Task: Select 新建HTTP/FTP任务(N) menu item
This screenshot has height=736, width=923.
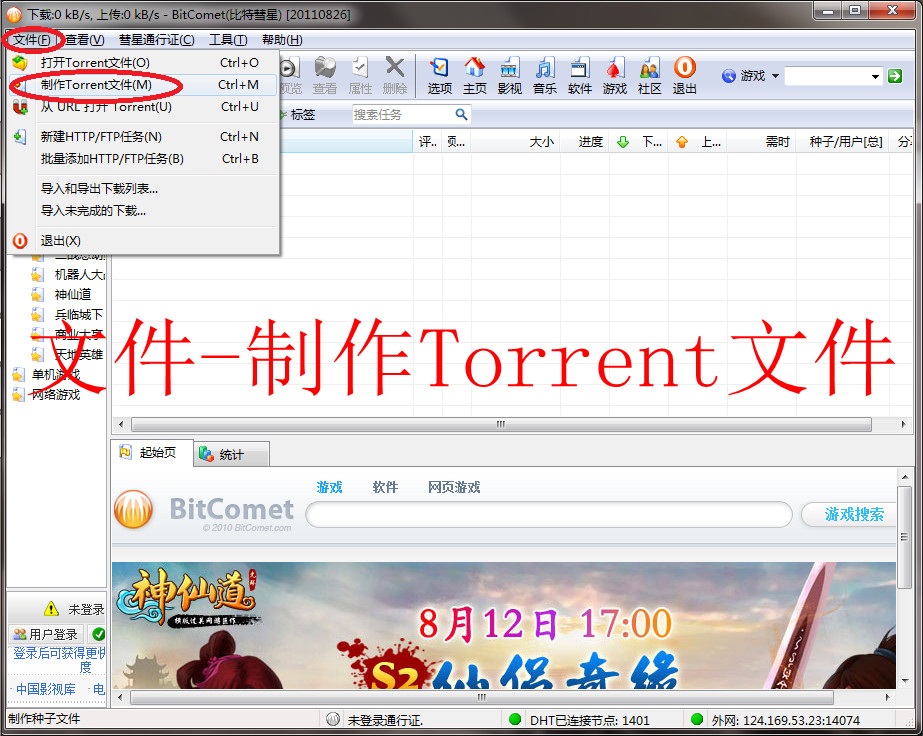Action: [143, 137]
